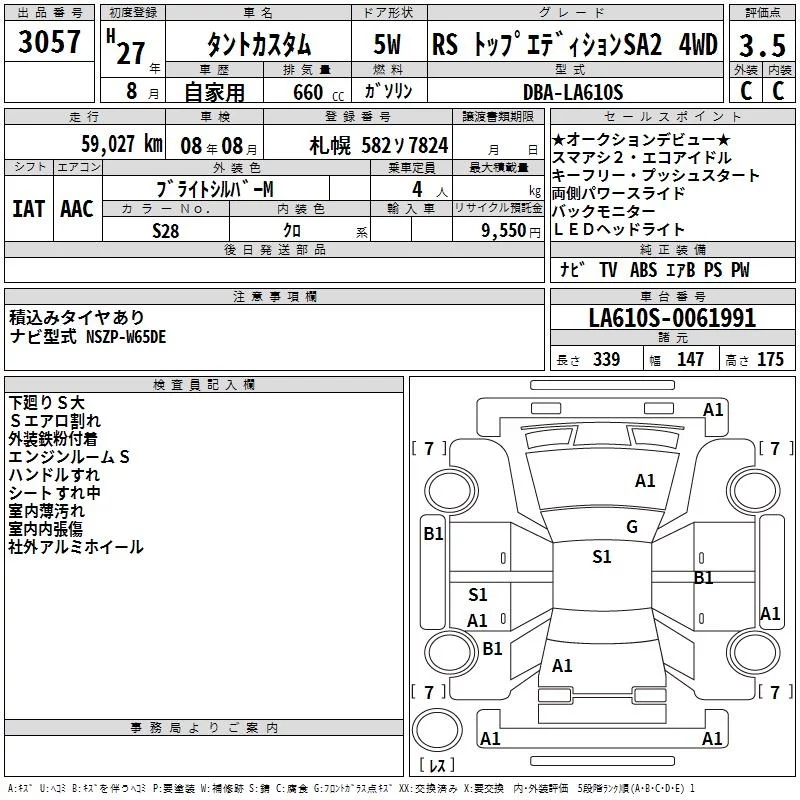Select the length value 339
The width and height of the screenshot is (800, 800).
click(606, 359)
